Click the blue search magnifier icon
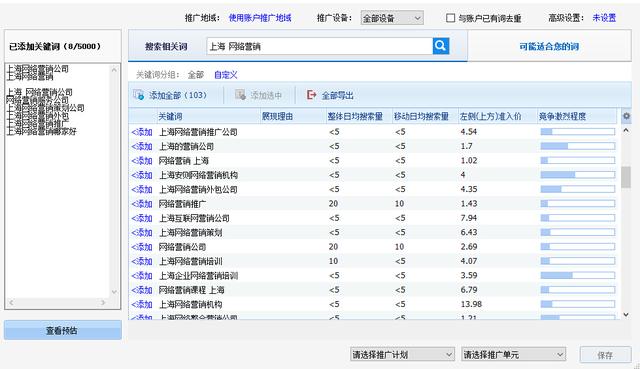This screenshot has height=369, width=640. [x=441, y=46]
